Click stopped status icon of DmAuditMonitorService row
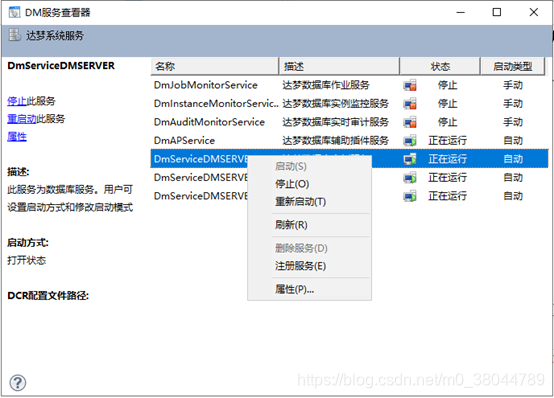The height and width of the screenshot is (398, 554). pos(410,122)
